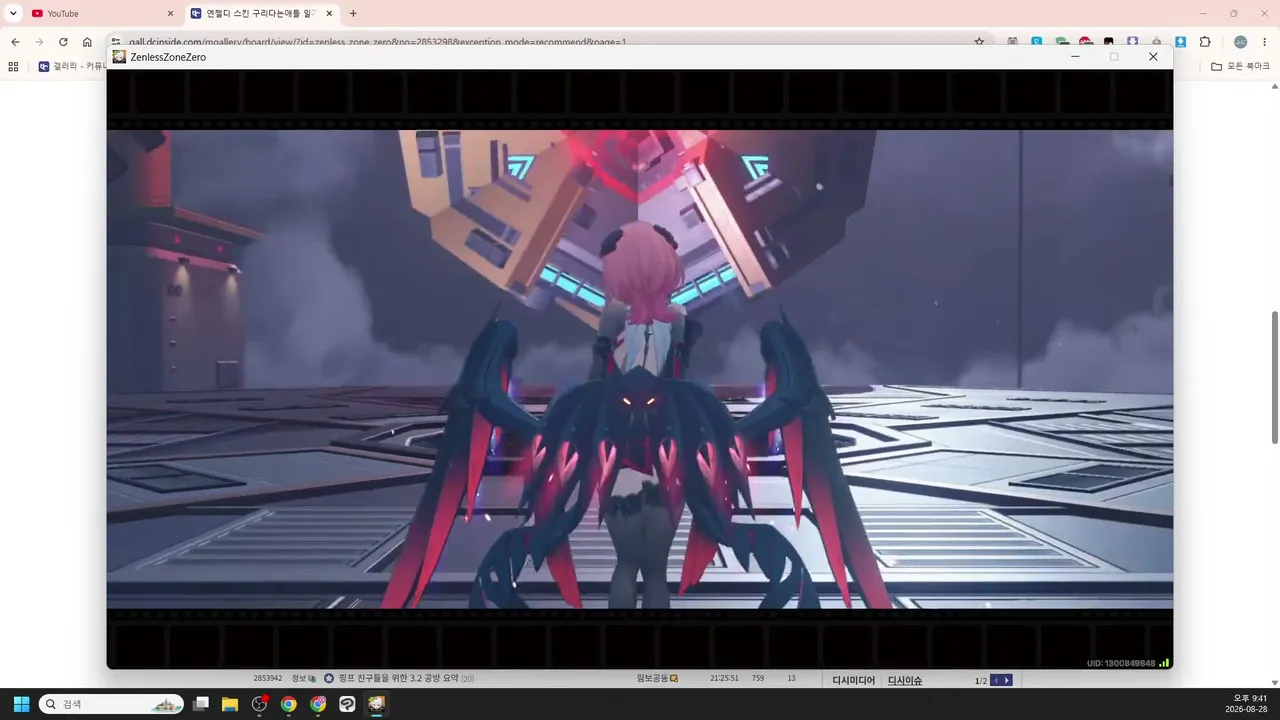Click the taskbar 검색 search box

(111, 704)
